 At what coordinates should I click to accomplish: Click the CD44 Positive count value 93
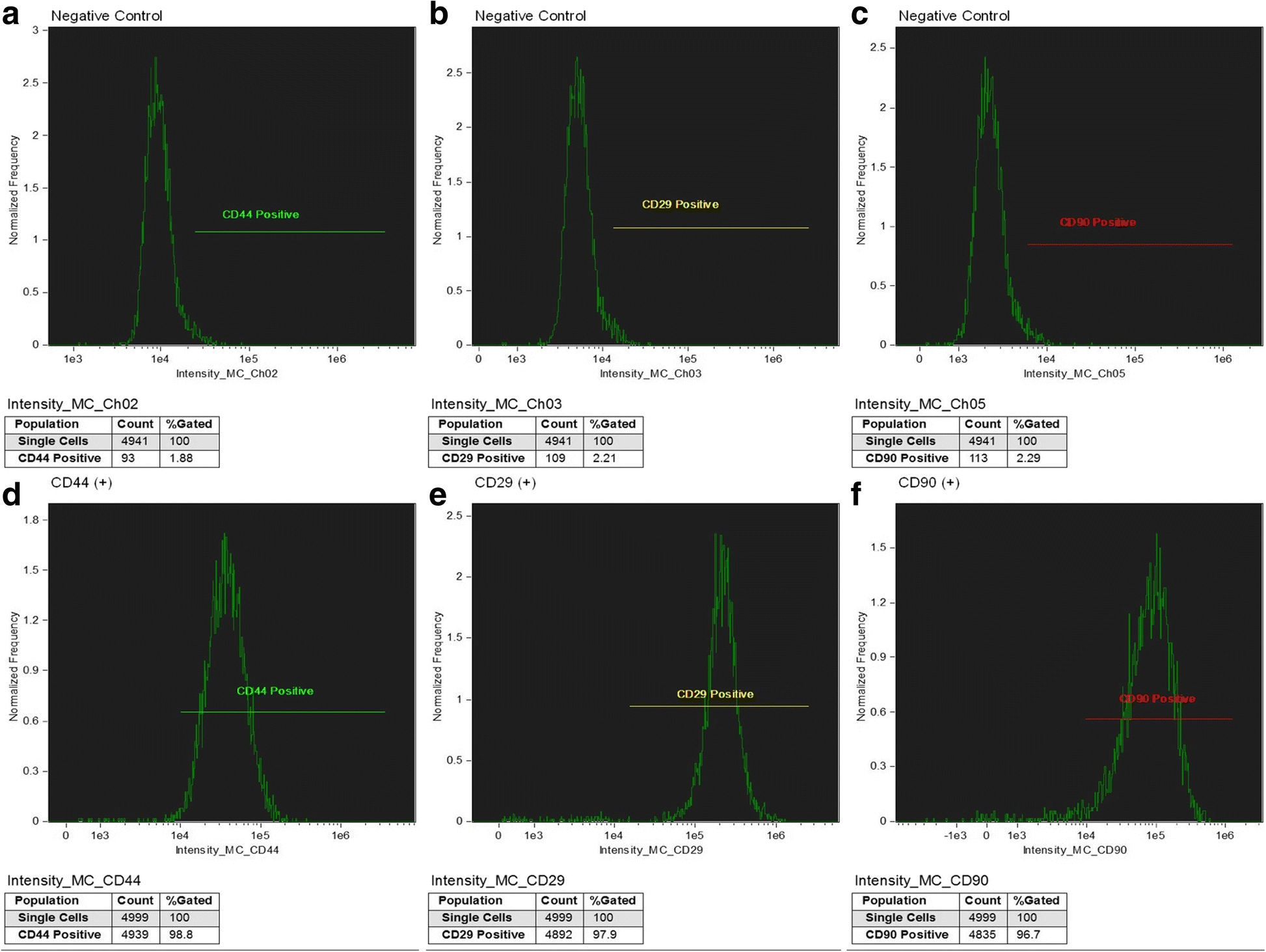pos(128,458)
